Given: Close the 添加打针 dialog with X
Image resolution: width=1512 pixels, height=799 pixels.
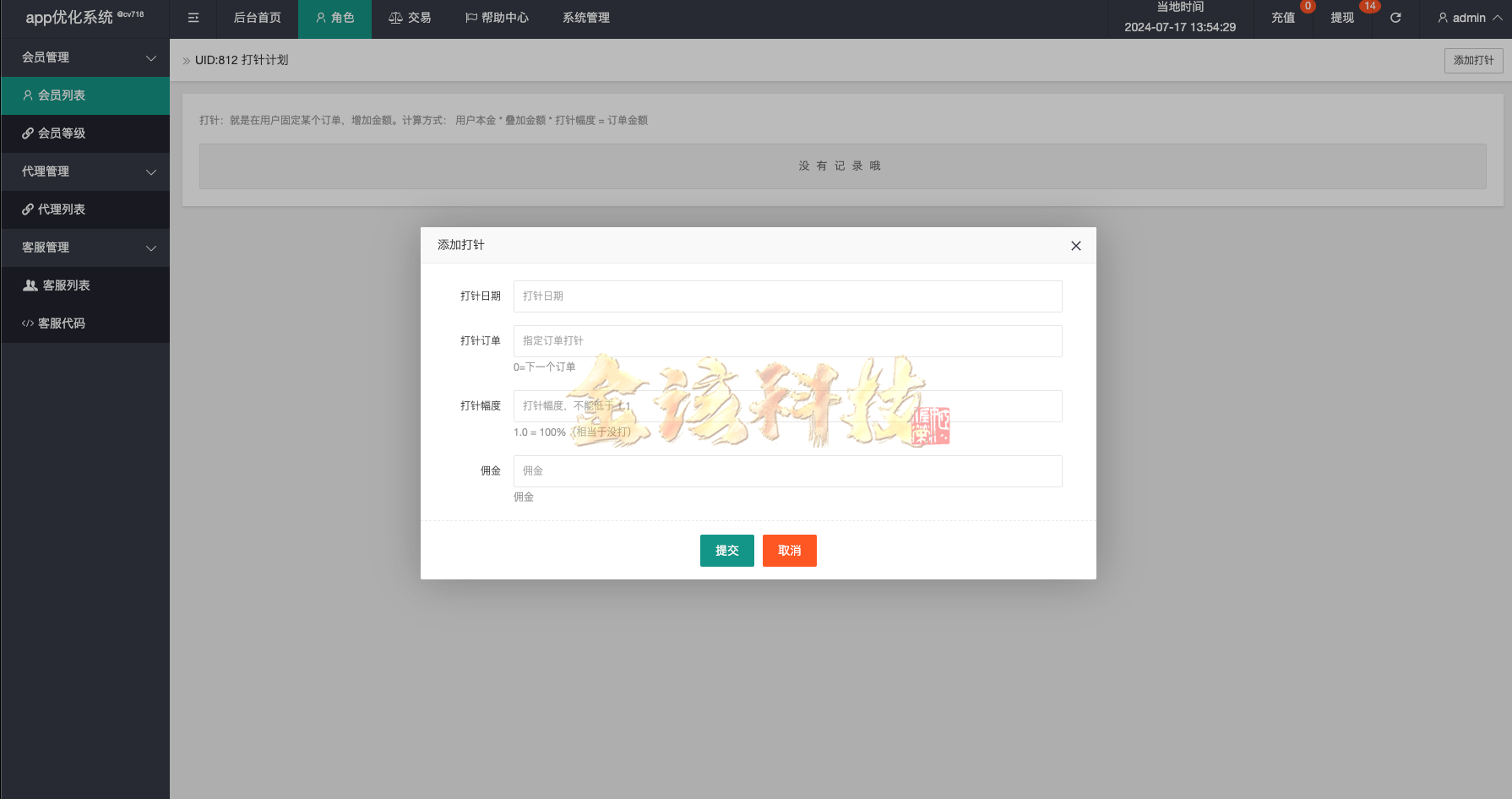Looking at the screenshot, I should (1075, 246).
